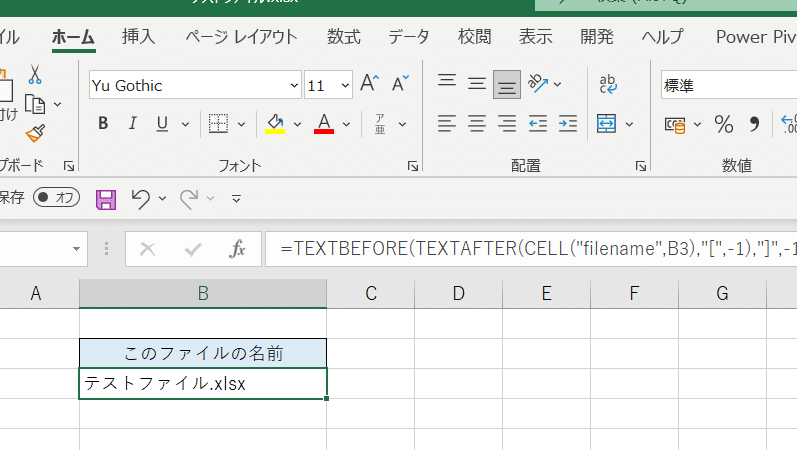Select the Format Painter brush icon
Image resolution: width=797 pixels, height=450 pixels.
(x=35, y=133)
